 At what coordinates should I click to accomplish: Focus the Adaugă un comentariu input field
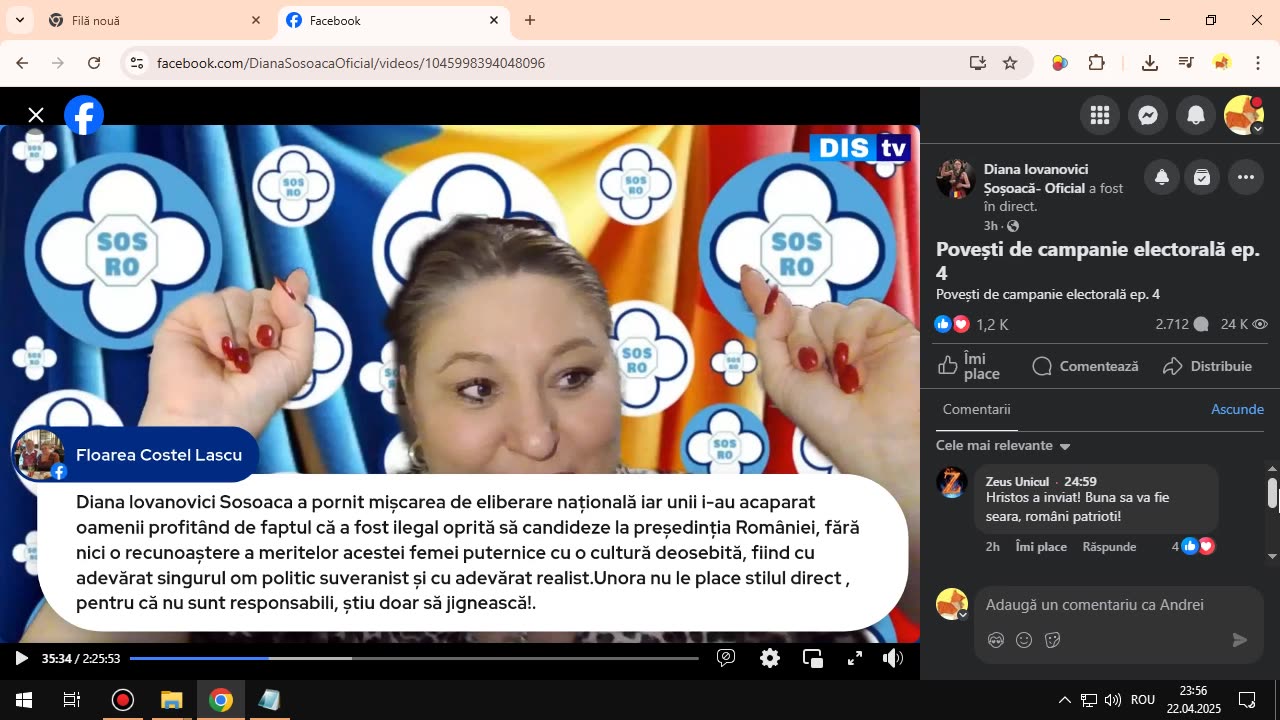[x=1118, y=604]
